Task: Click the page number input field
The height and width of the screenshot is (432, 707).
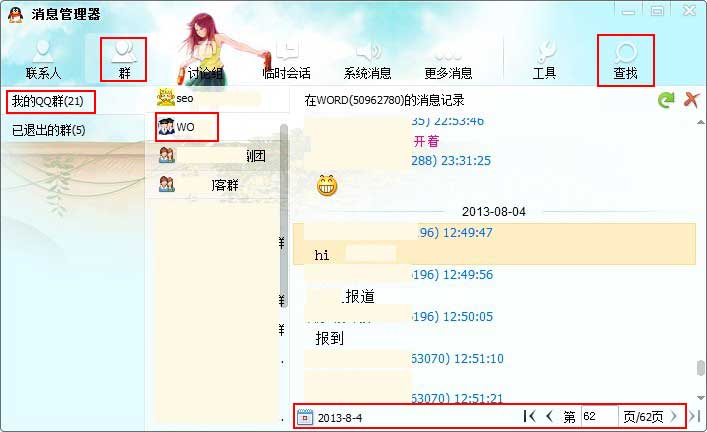Action: 599,416
